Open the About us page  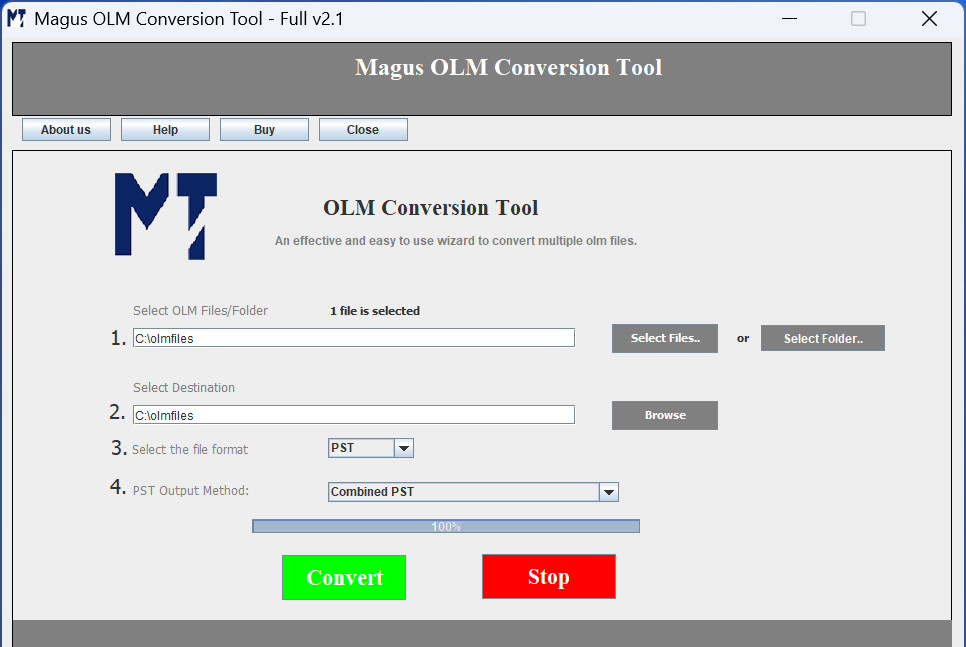[66, 129]
